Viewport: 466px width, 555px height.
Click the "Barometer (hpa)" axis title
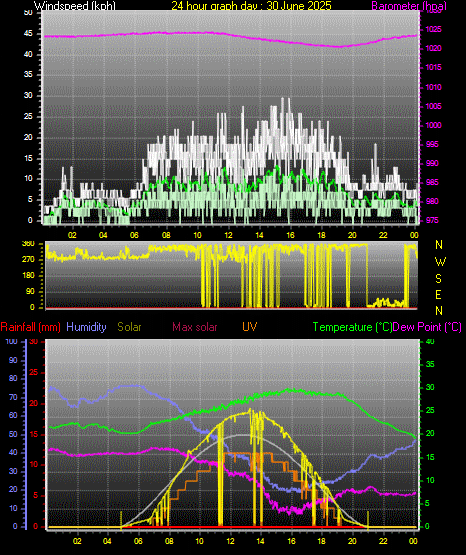point(409,6)
